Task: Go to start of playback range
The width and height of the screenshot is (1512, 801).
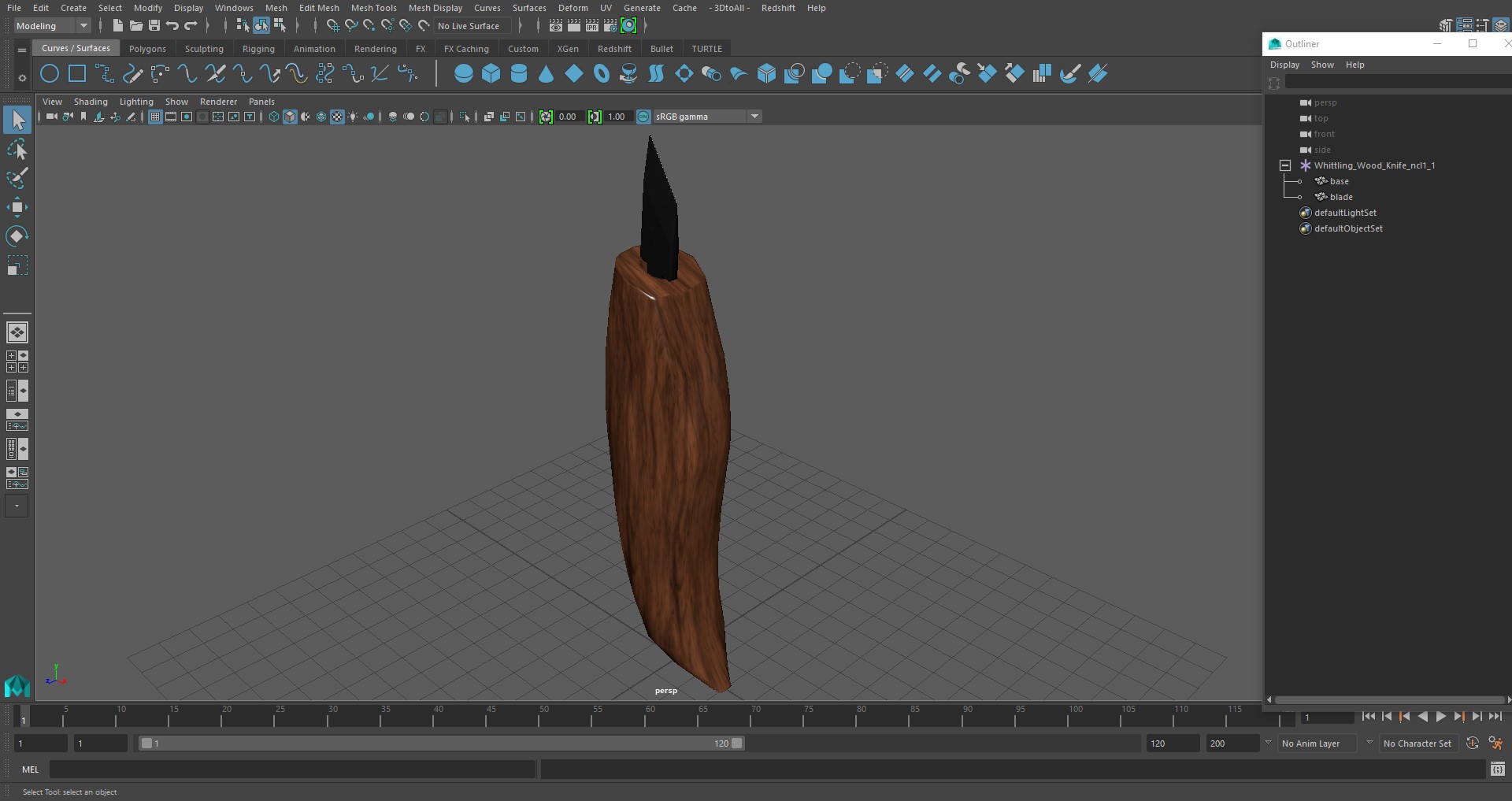Action: tap(1368, 717)
